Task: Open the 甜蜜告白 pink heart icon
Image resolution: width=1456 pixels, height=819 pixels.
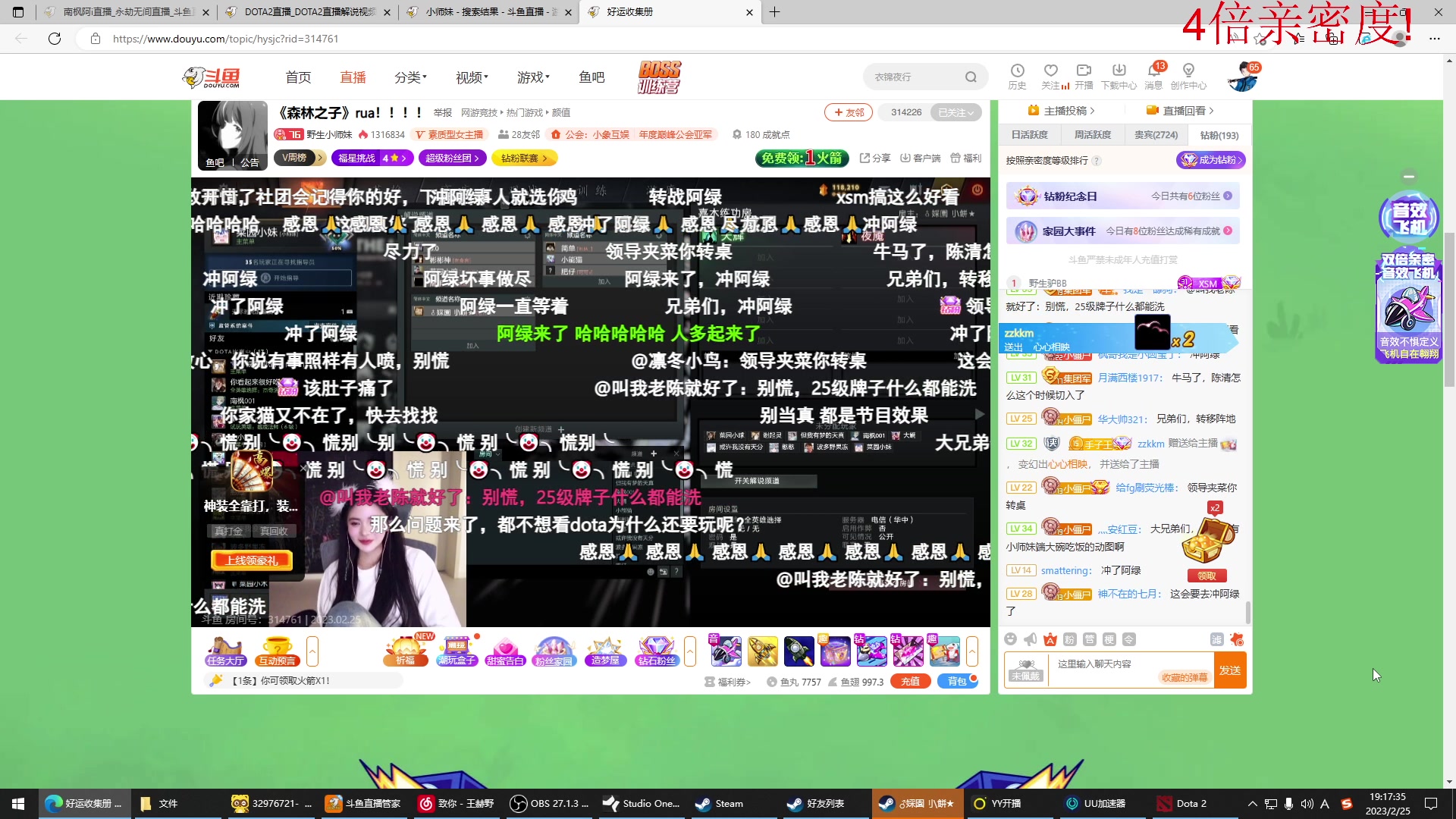Action: (505, 651)
